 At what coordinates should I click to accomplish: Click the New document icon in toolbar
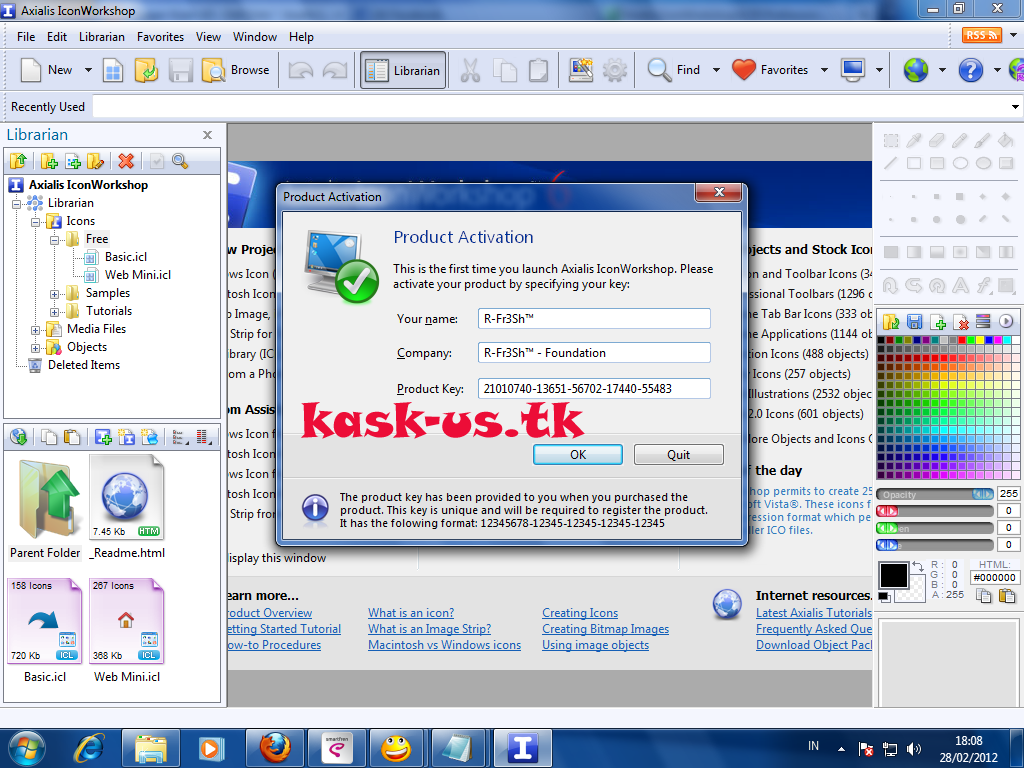pos(31,70)
